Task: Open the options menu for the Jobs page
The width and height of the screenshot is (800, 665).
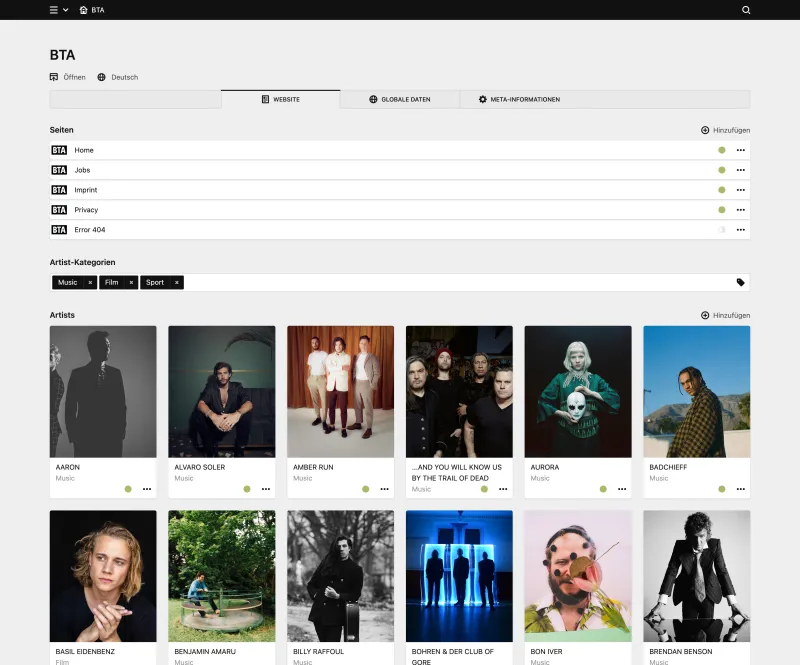Action: click(x=740, y=170)
